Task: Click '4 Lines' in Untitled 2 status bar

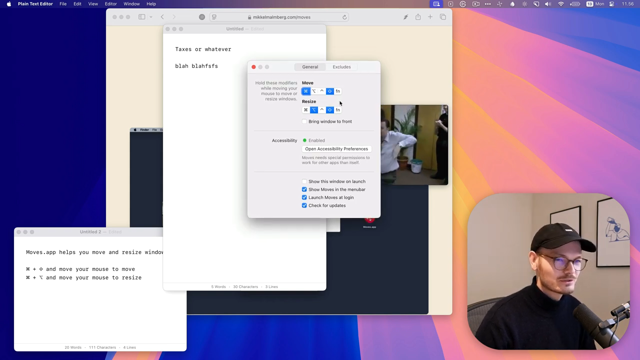Action: click(130, 348)
